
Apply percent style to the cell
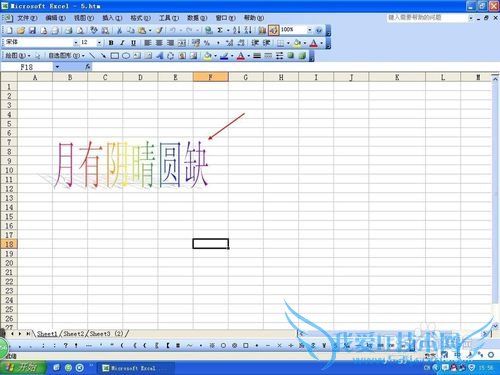coord(207,43)
